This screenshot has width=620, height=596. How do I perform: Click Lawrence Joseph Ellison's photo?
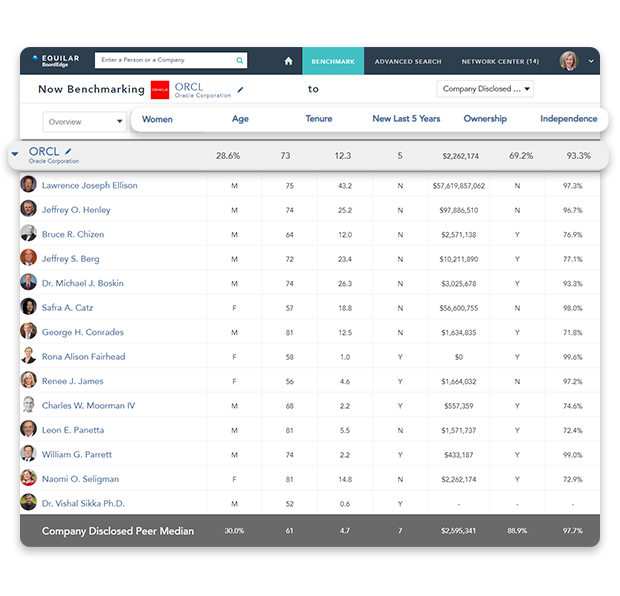(x=28, y=184)
